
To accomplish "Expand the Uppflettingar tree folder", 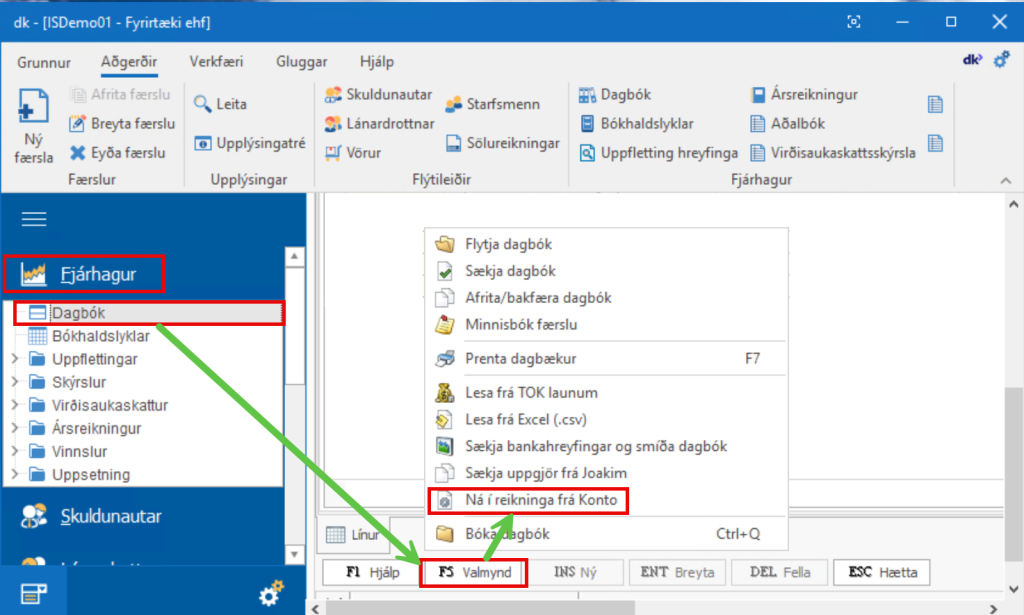I will tap(13, 359).
